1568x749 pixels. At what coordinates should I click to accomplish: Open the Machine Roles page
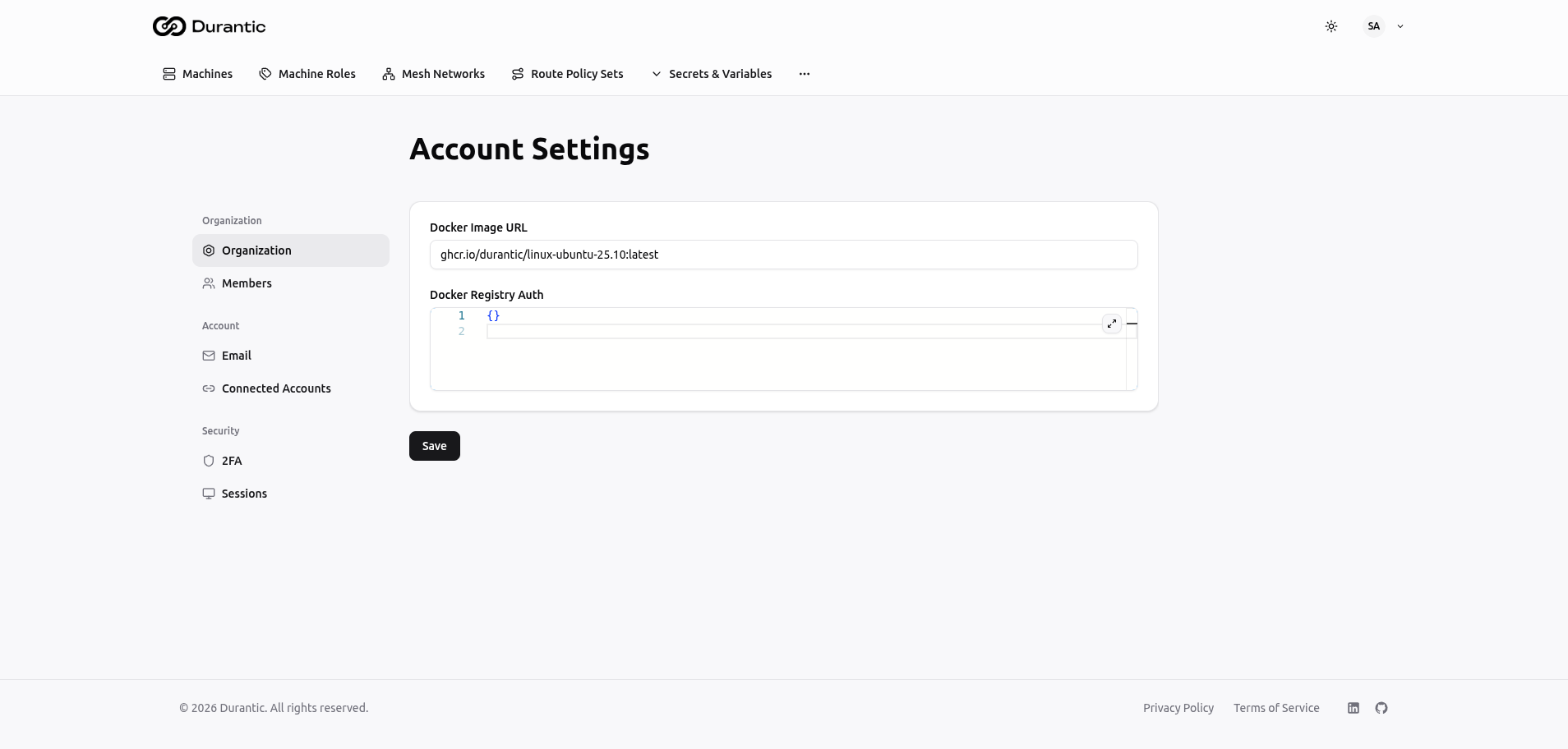coord(307,74)
